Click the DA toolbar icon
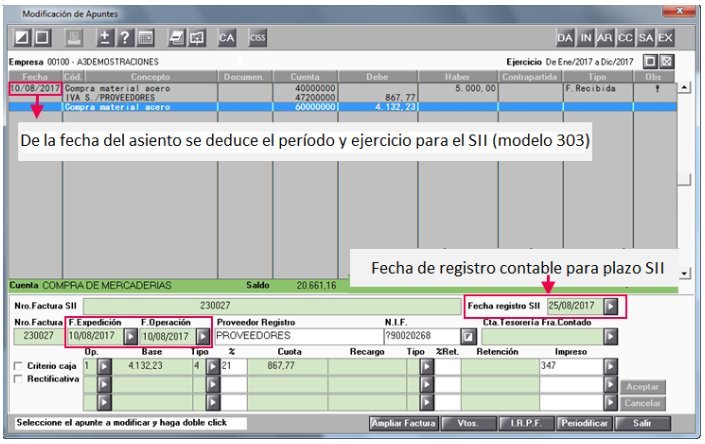 566,37
